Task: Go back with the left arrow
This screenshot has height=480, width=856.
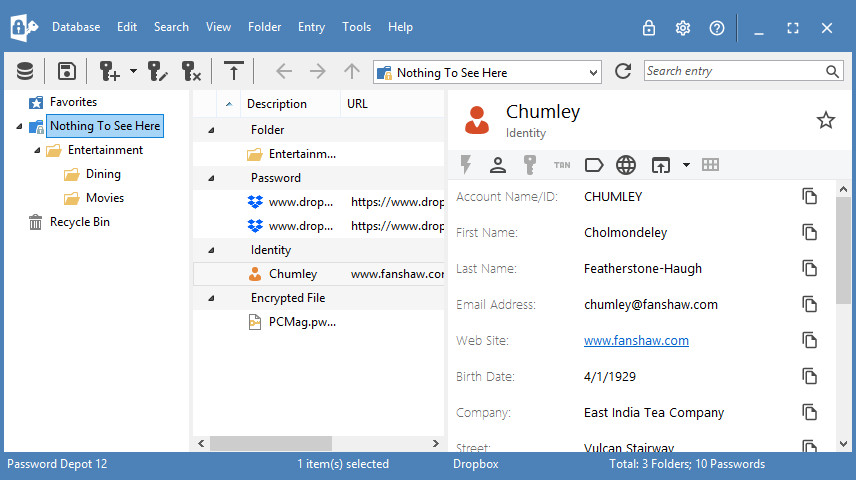Action: pos(284,72)
